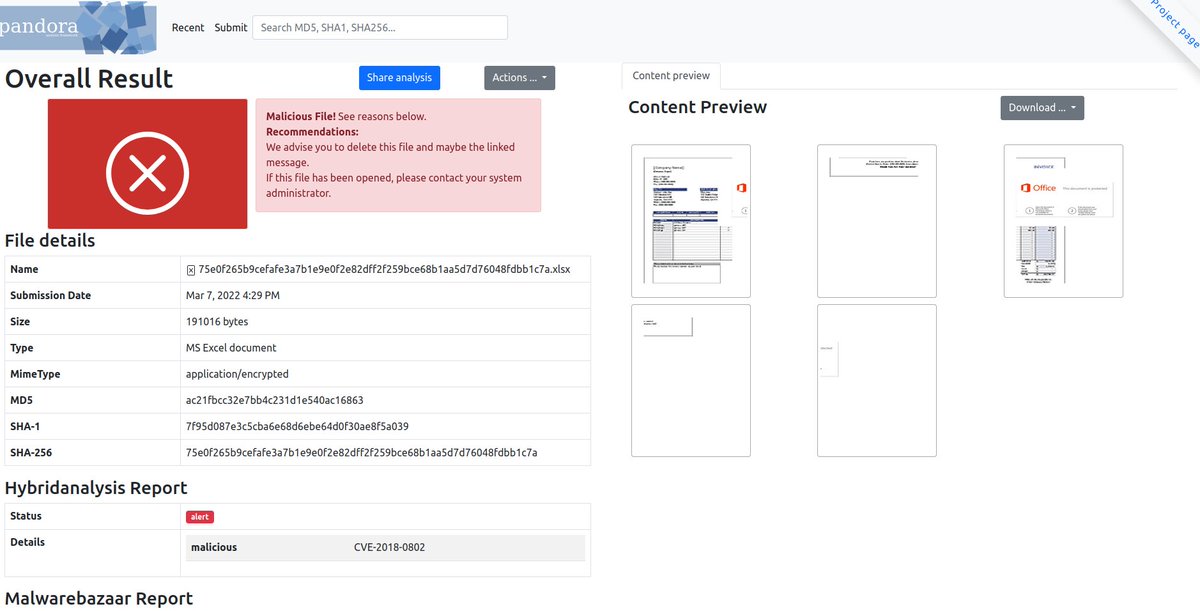Click the malicious label in Details row
Image resolution: width=1200 pixels, height=611 pixels.
coord(214,548)
